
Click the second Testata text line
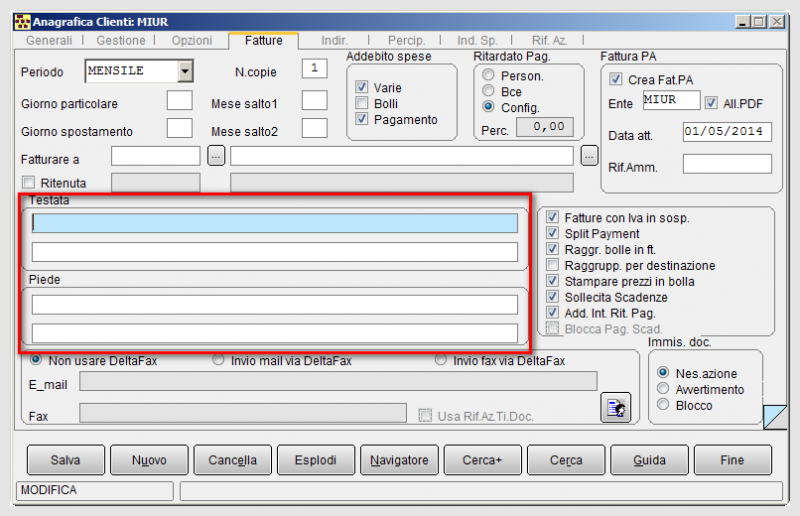point(275,252)
